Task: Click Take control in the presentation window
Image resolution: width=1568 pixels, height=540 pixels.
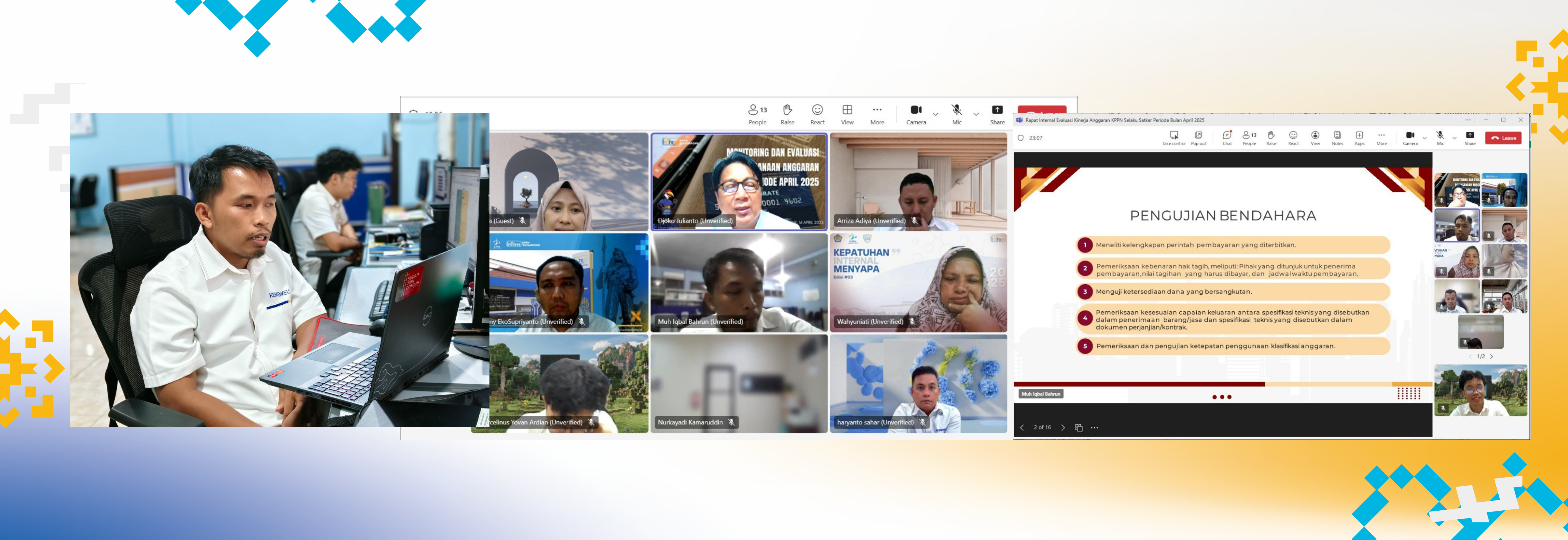Action: tap(1174, 138)
